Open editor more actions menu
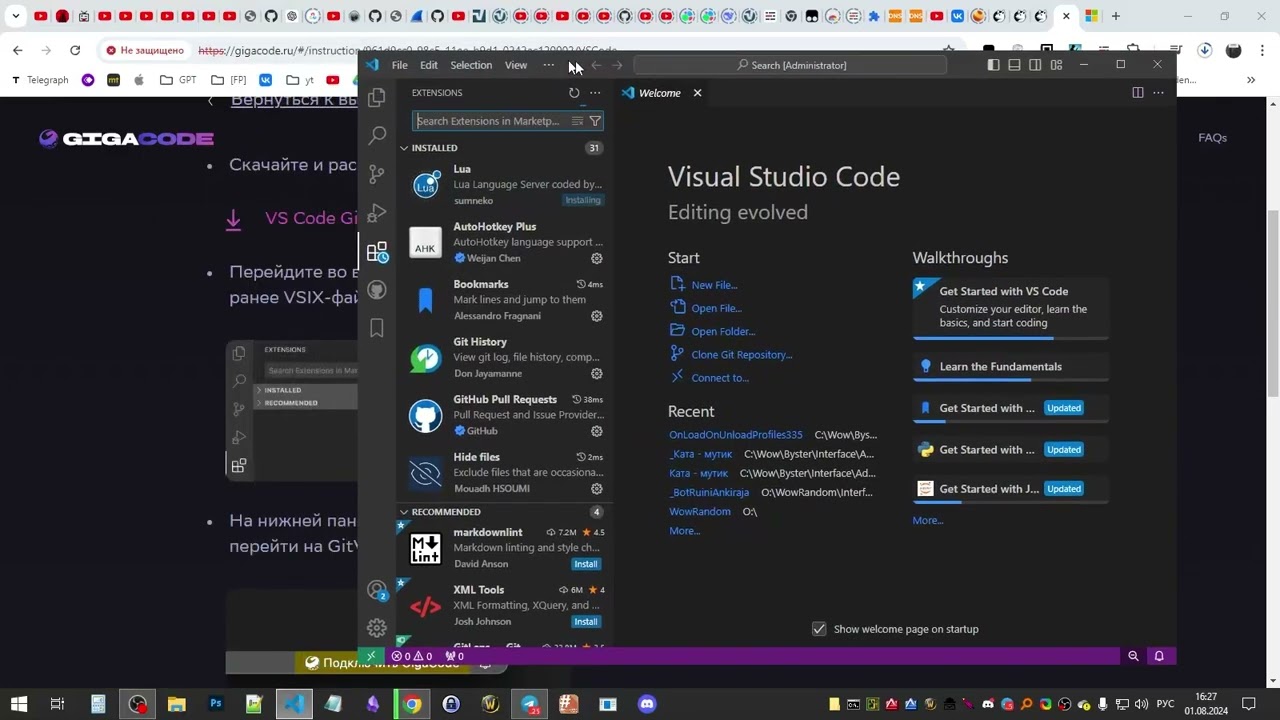Image resolution: width=1280 pixels, height=720 pixels. (1158, 93)
